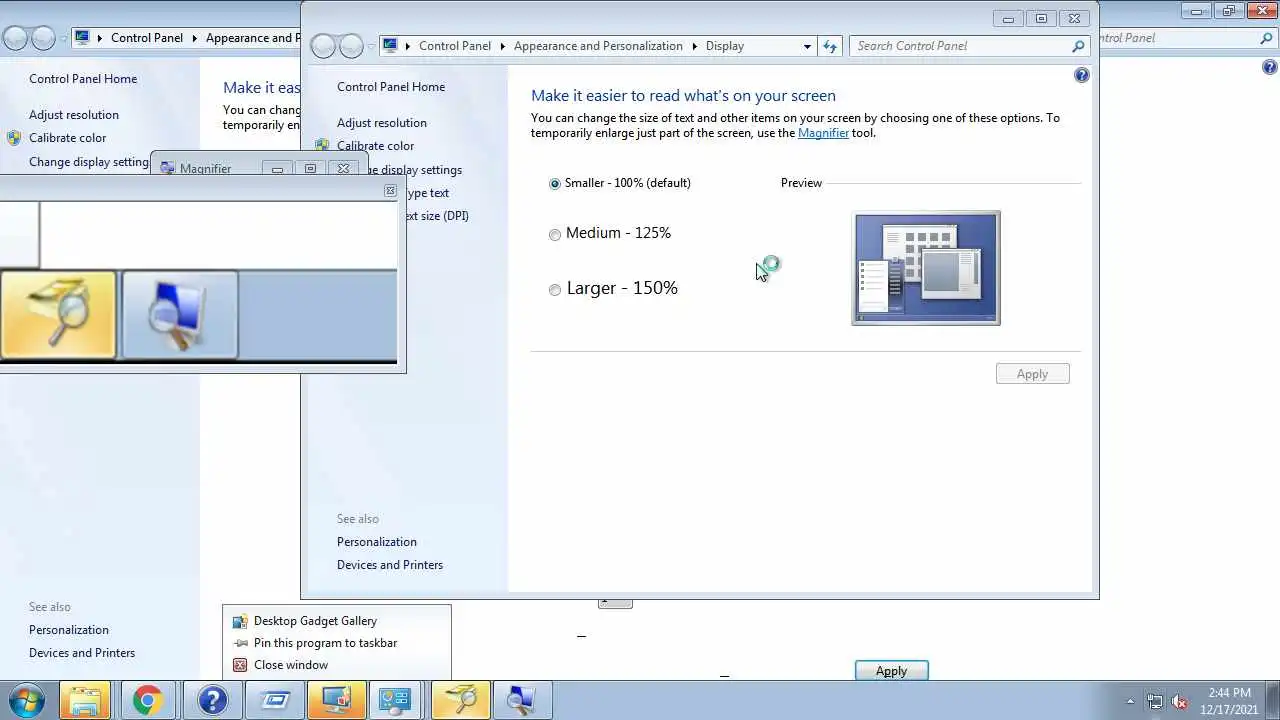Open the Windows Start menu
This screenshot has height=720, width=1280.
(x=27, y=700)
